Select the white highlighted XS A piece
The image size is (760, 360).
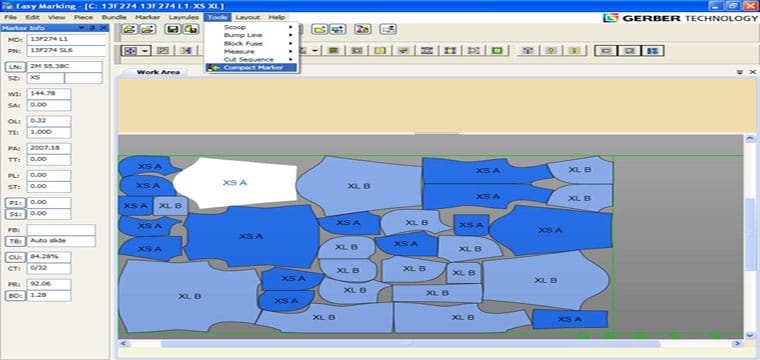(x=235, y=183)
